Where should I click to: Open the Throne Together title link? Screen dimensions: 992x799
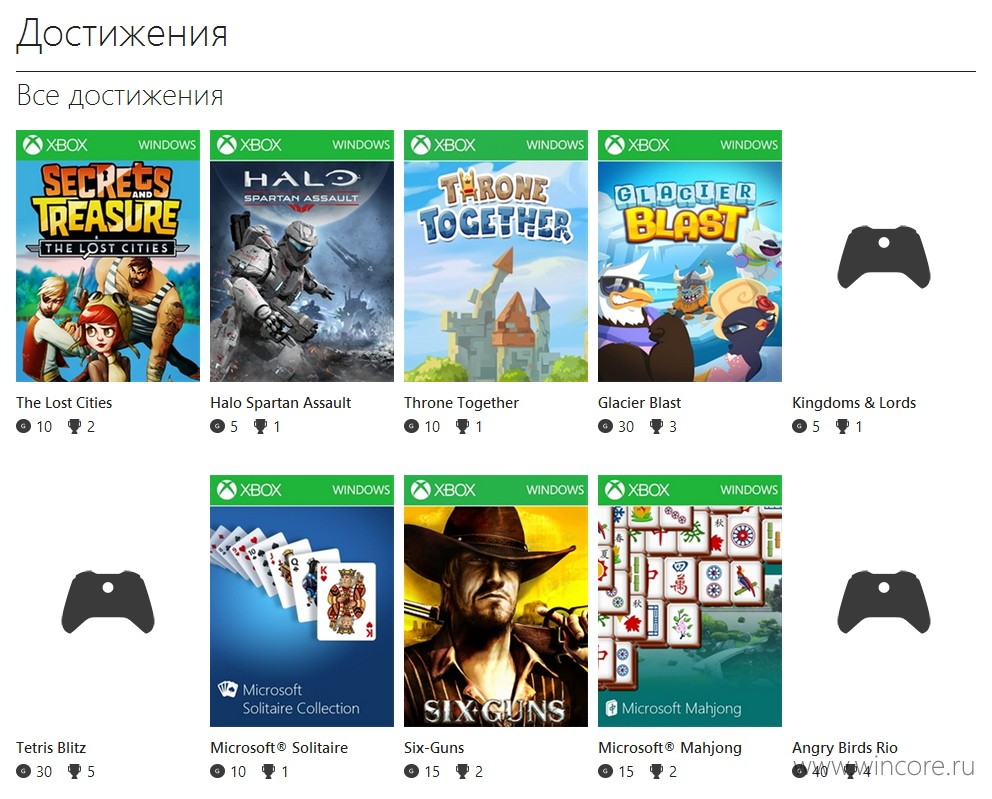(x=461, y=403)
